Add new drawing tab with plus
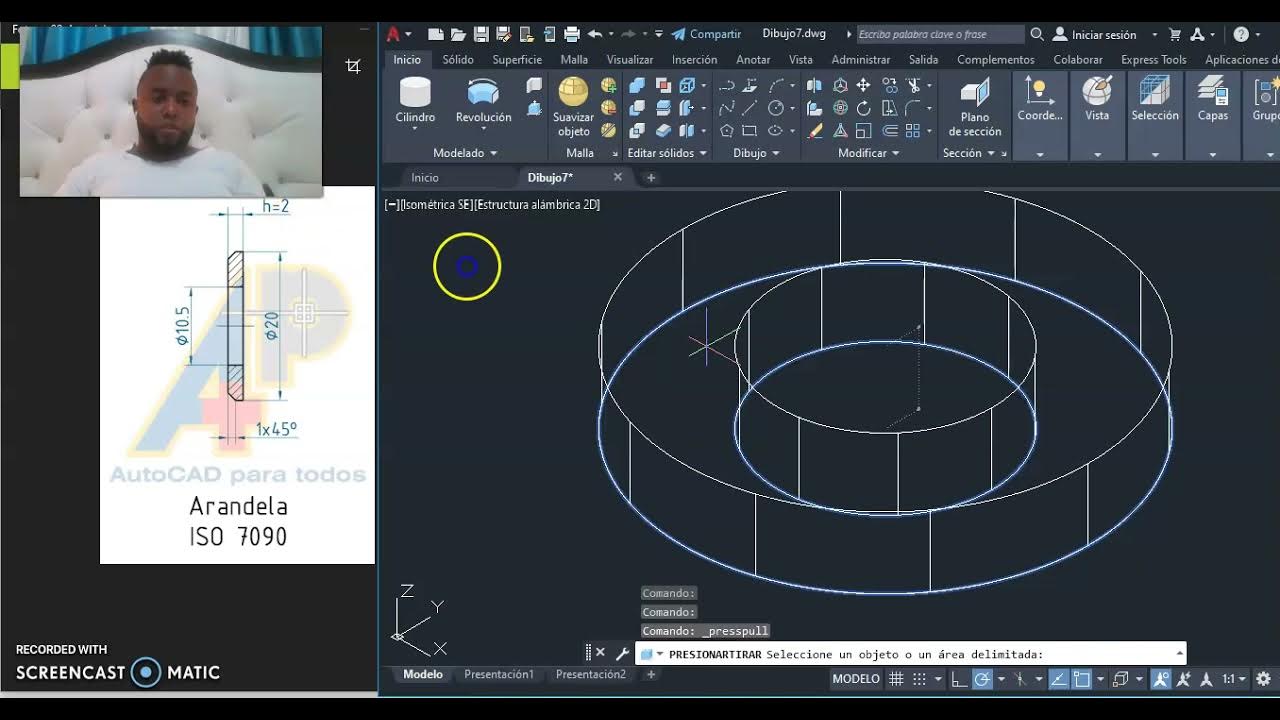 [651, 178]
